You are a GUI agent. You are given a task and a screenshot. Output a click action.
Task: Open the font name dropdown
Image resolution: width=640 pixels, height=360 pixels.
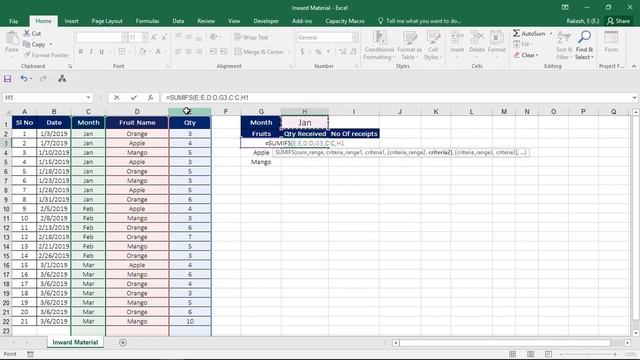tap(124, 37)
